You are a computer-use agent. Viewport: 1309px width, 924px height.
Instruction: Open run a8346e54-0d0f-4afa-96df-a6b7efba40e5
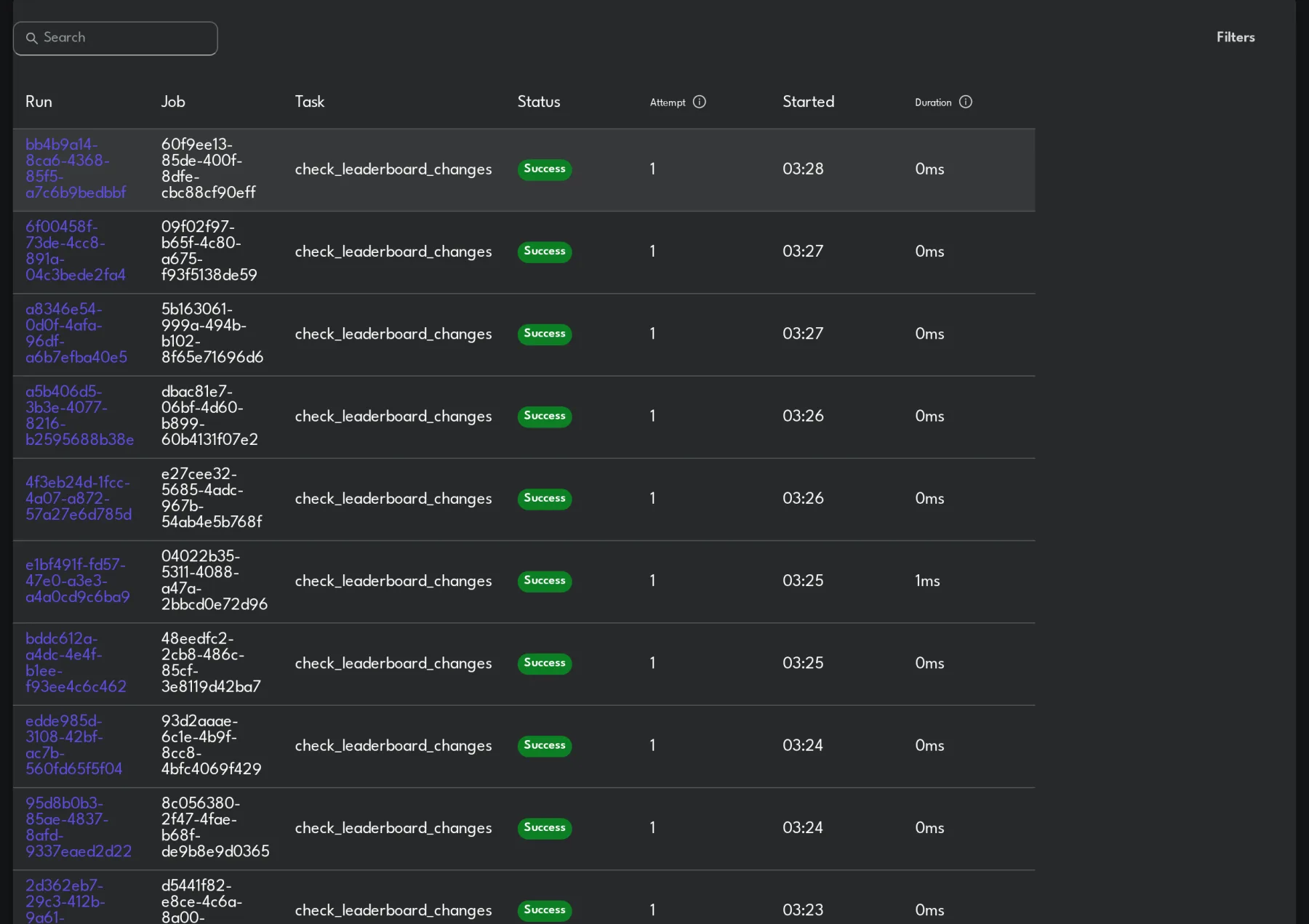pyautogui.click(x=76, y=333)
